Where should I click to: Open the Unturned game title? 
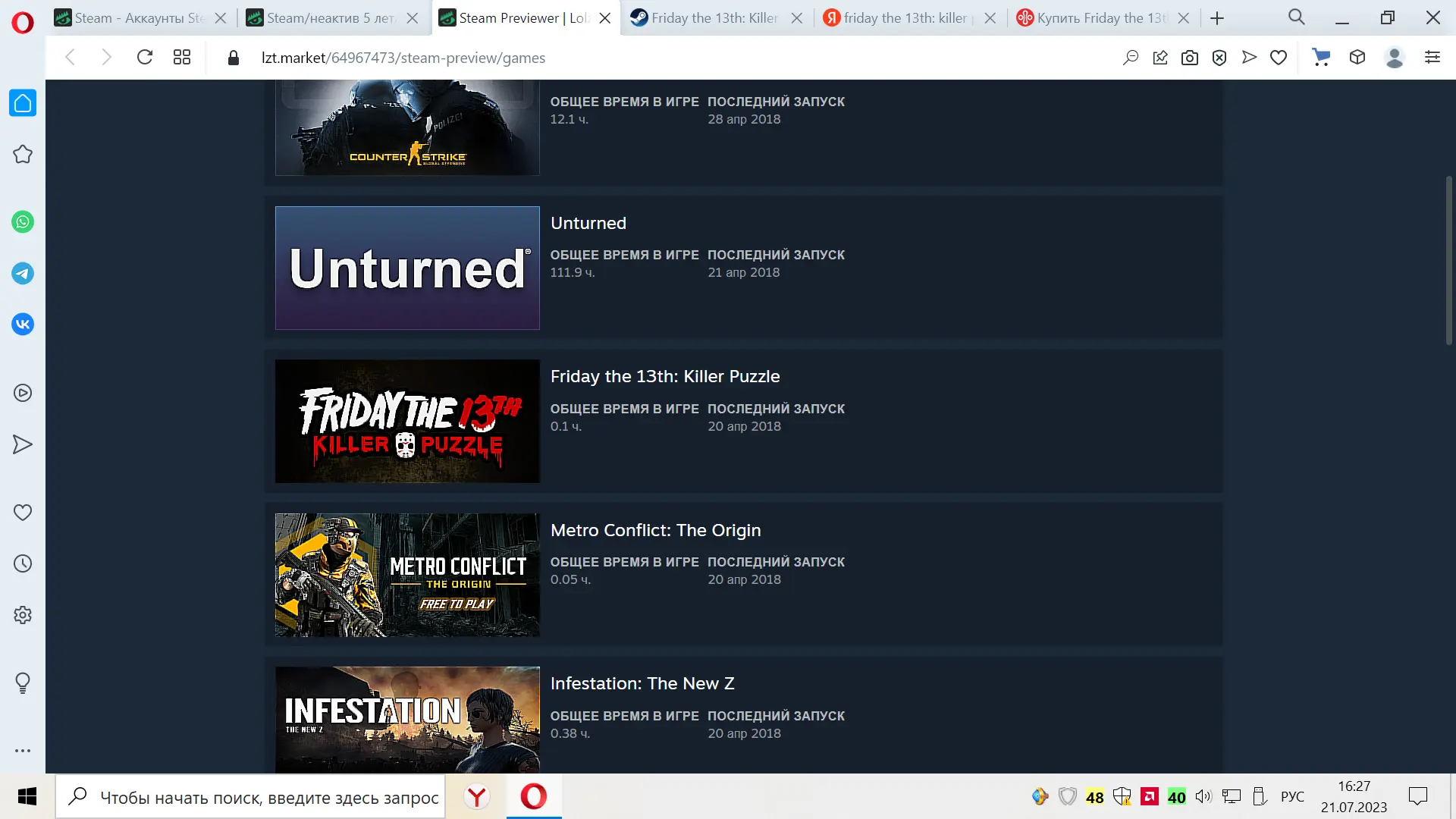coord(588,224)
